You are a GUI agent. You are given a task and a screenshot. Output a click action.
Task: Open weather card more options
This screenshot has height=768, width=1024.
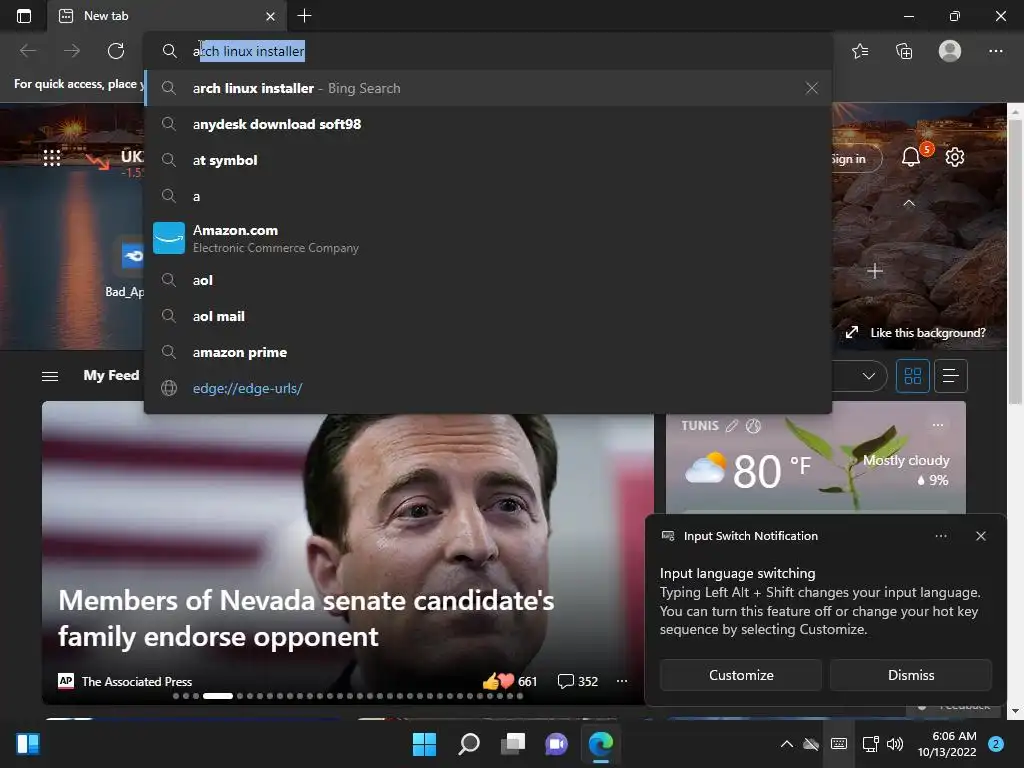click(938, 425)
